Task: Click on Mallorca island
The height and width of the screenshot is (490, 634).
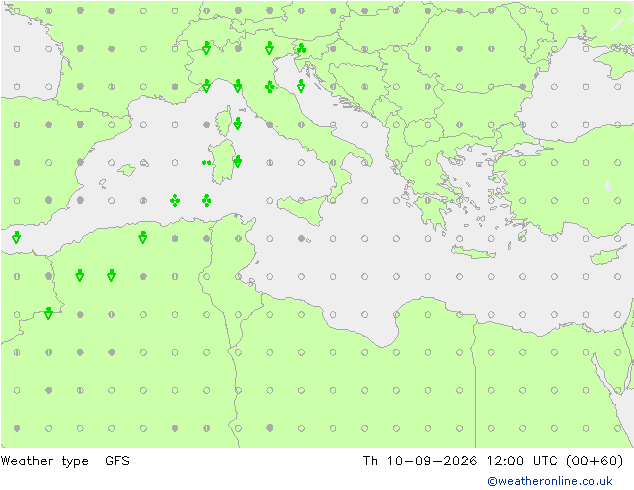Action: coord(127,170)
